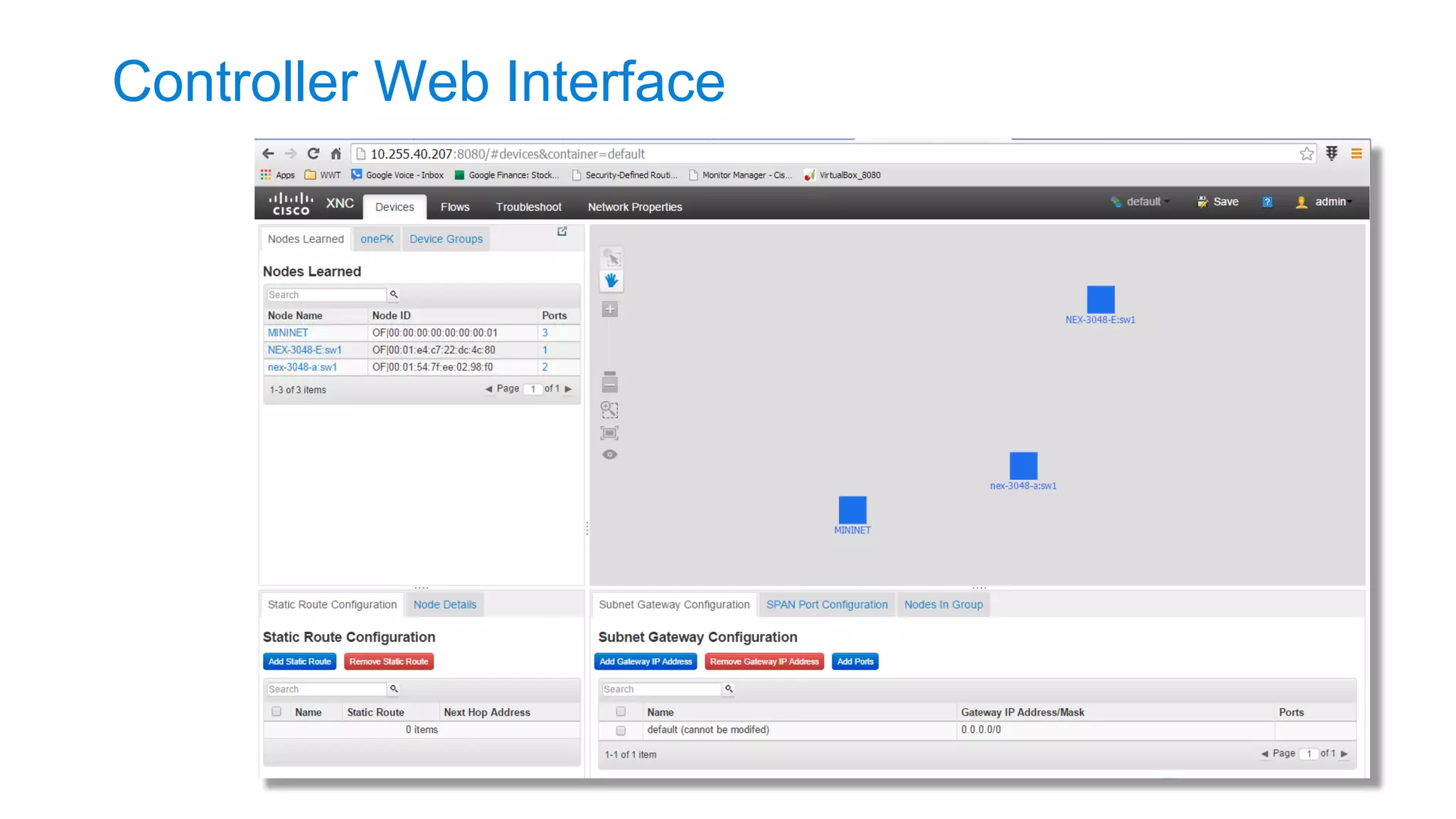This screenshot has width=1456, height=819.
Task: Open the WWT bookmarks folder
Action: click(x=323, y=175)
